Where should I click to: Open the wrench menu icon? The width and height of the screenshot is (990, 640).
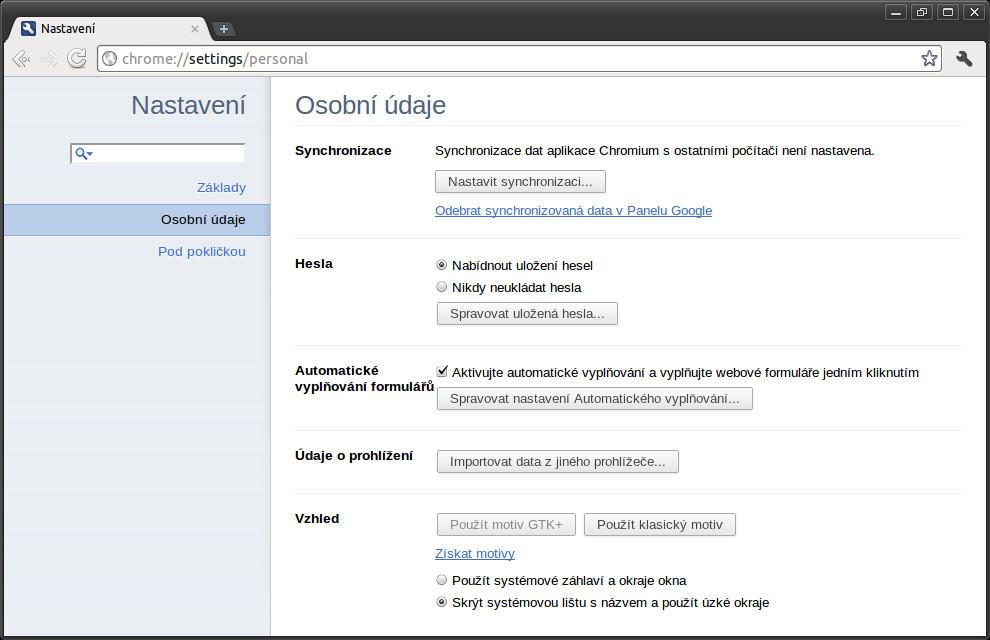964,59
